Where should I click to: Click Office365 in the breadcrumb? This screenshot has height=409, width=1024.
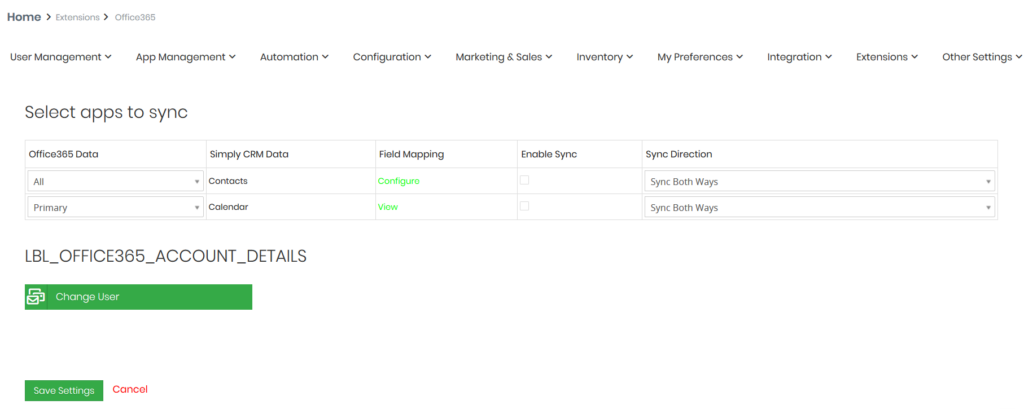tap(135, 18)
